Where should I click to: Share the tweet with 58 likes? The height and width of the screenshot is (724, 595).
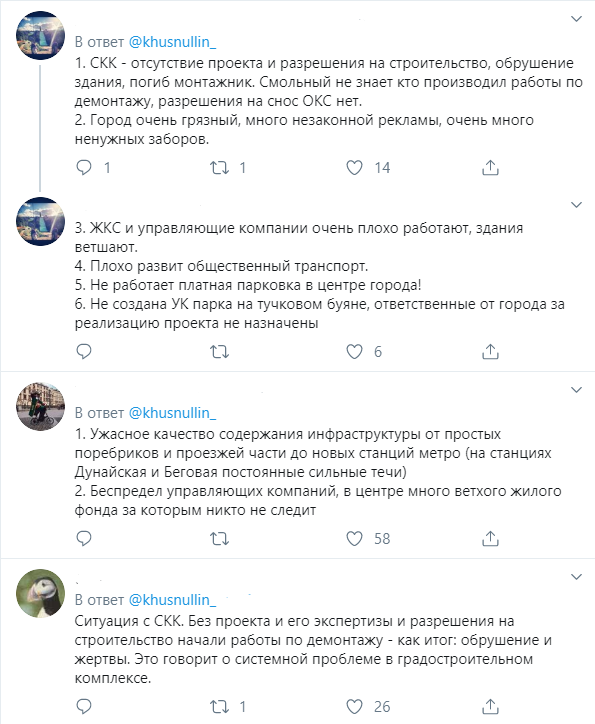click(490, 538)
